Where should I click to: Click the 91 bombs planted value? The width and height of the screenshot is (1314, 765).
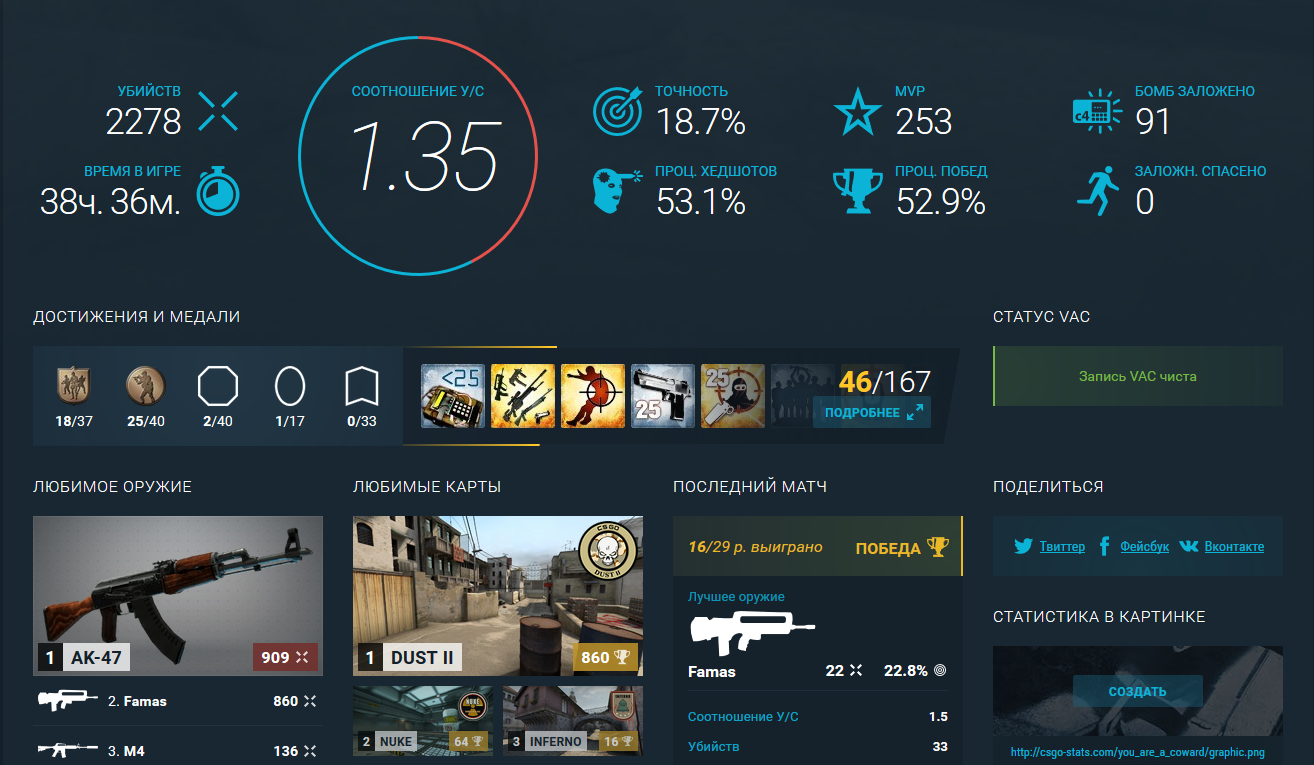point(1153,122)
